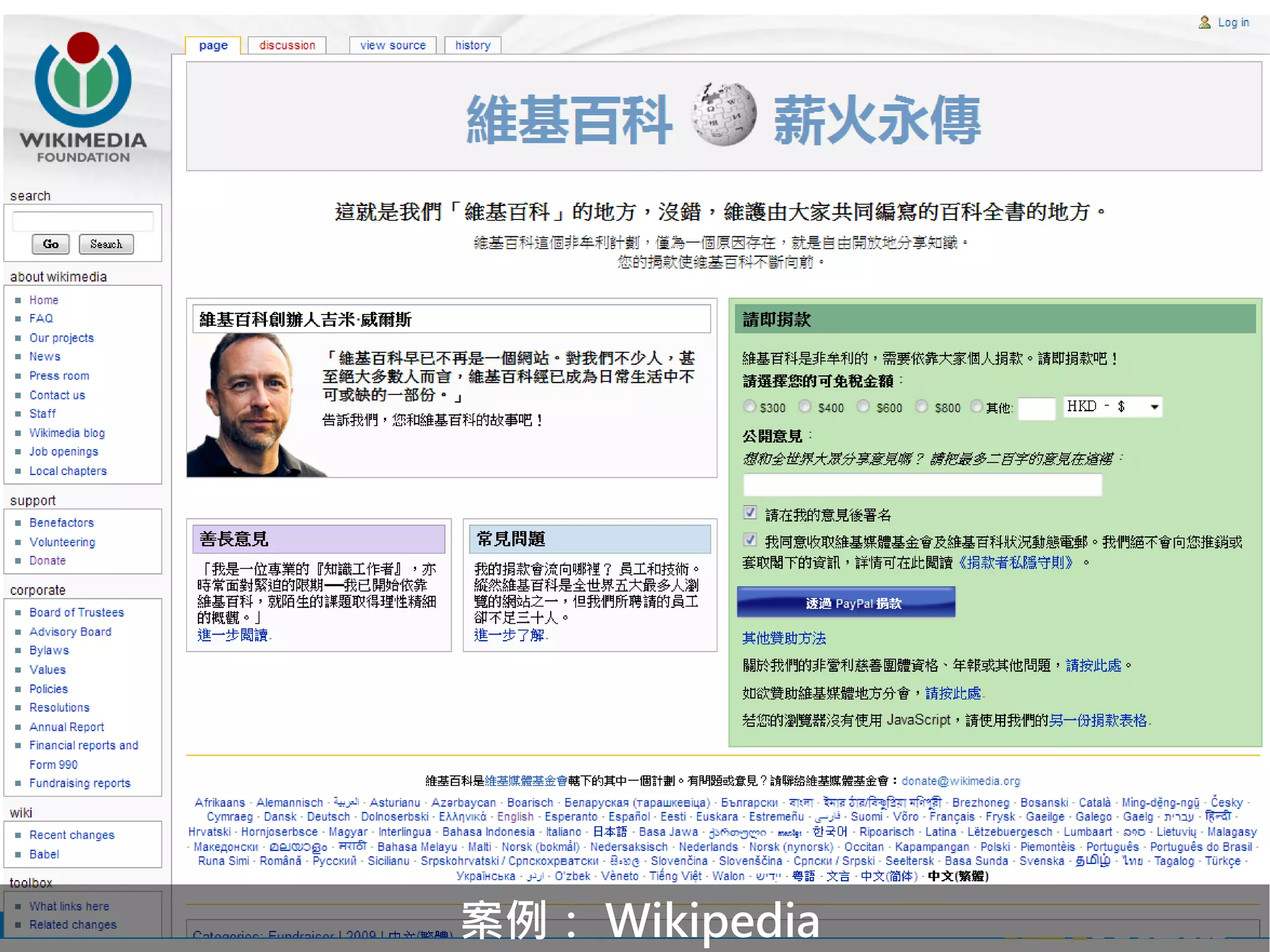Screen dimensions: 1270x952
Task: Click the Donate sidebar link
Action: point(47,561)
